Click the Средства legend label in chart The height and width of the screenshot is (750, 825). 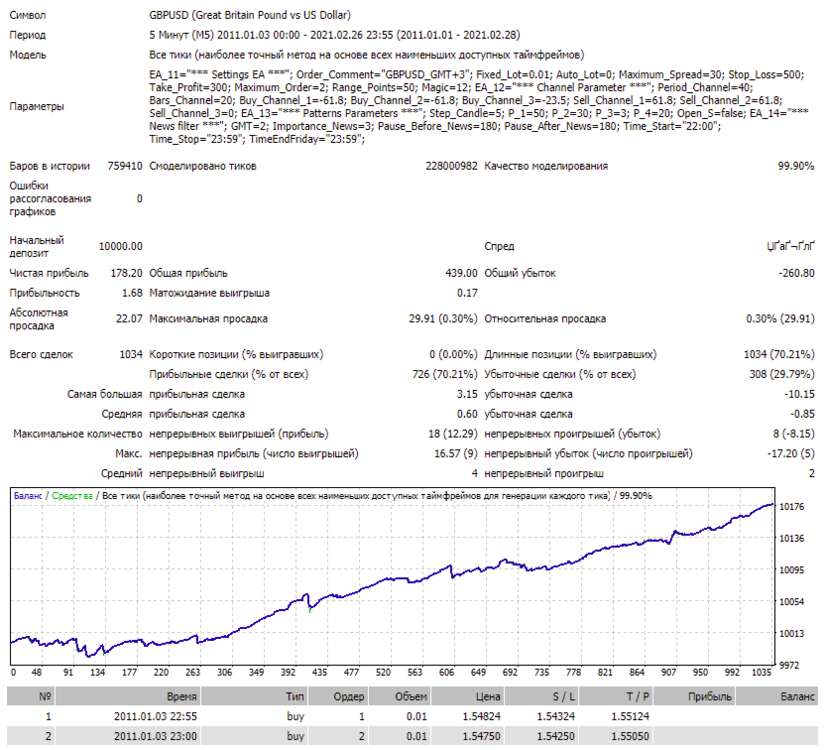click(72, 496)
